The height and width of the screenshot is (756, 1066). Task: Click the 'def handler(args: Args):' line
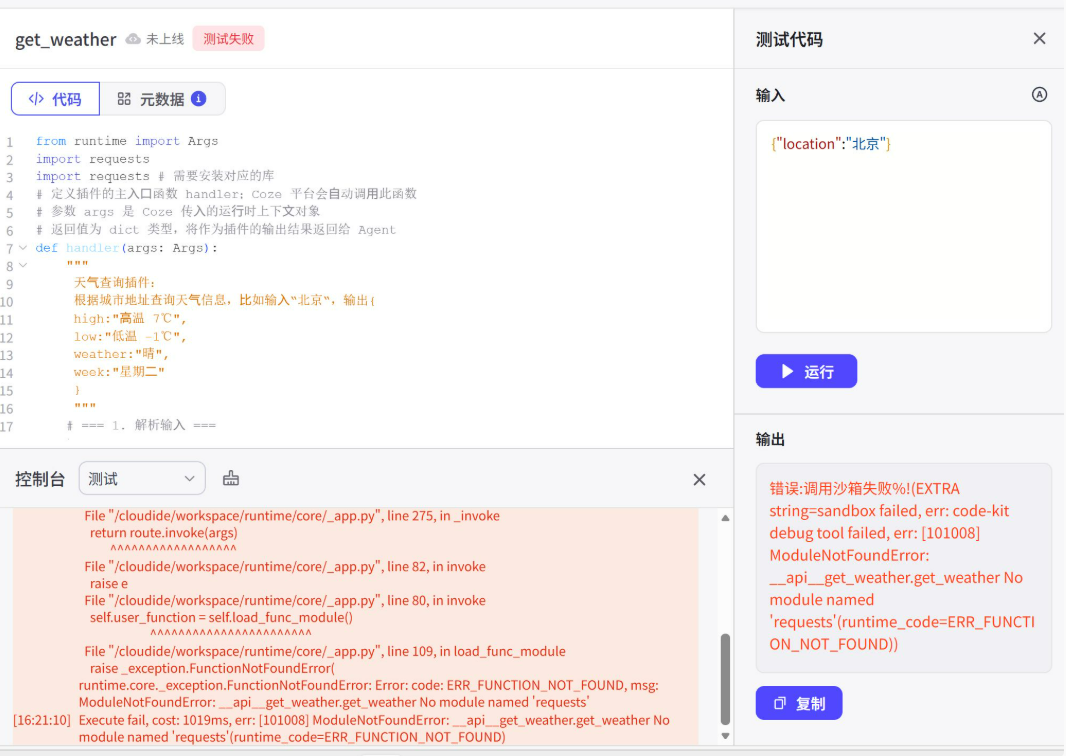[x=126, y=248]
